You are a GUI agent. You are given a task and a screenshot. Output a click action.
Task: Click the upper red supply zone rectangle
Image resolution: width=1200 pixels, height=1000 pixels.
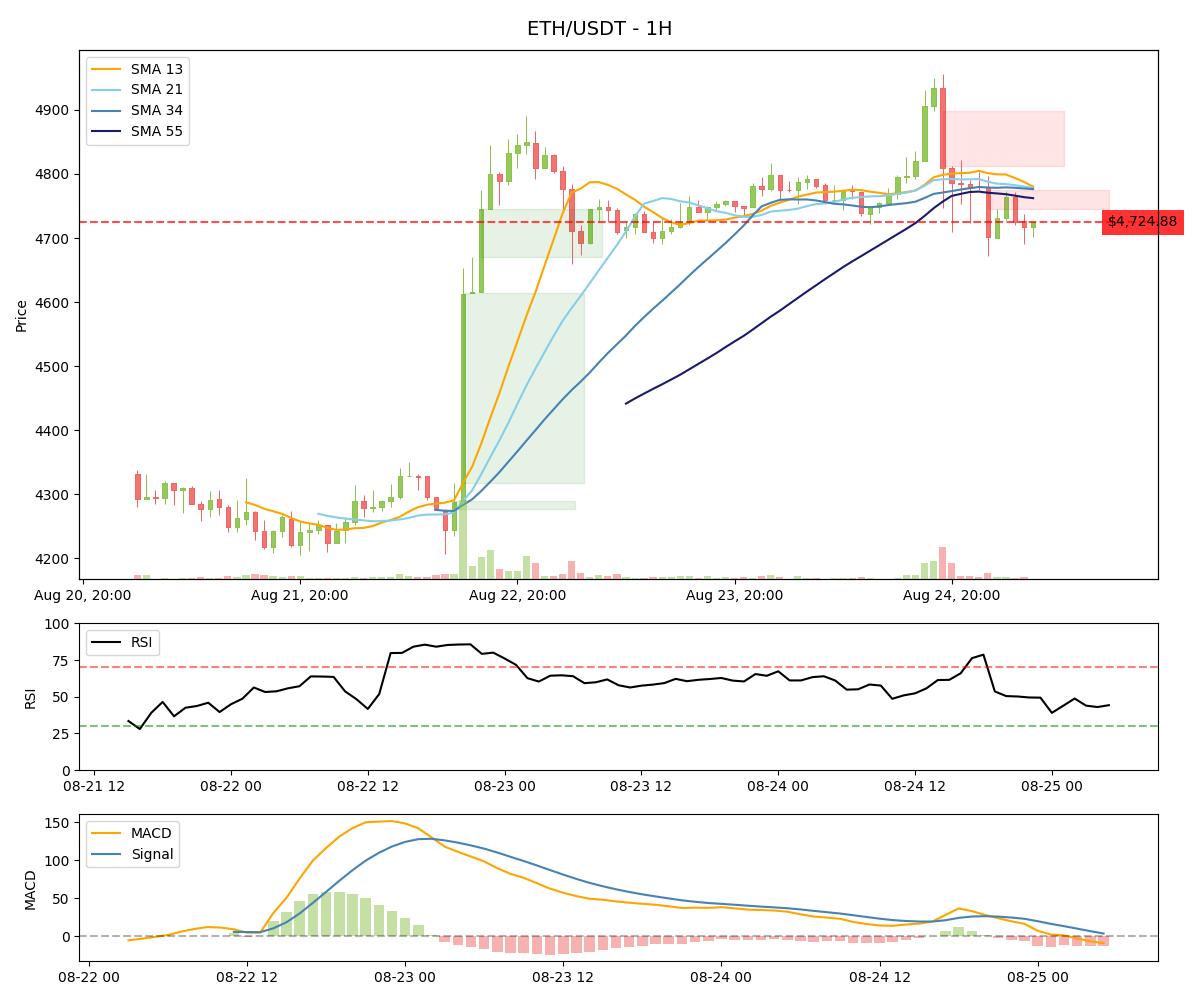point(1004,139)
